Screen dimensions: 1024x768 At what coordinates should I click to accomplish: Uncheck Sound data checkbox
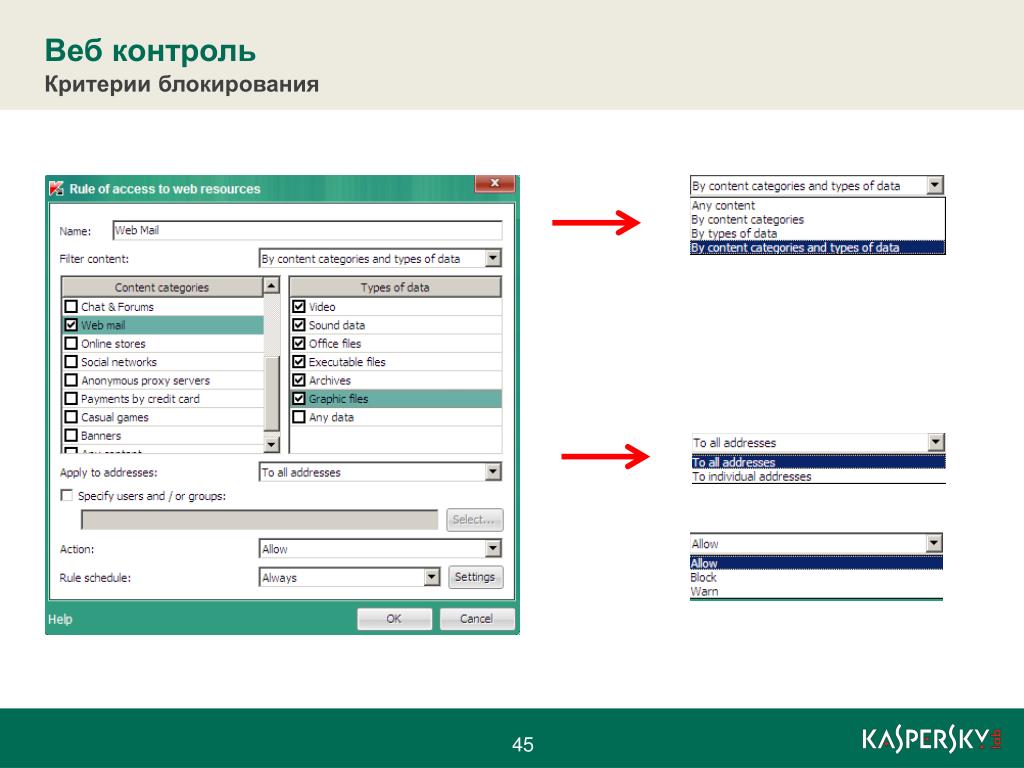pos(299,325)
